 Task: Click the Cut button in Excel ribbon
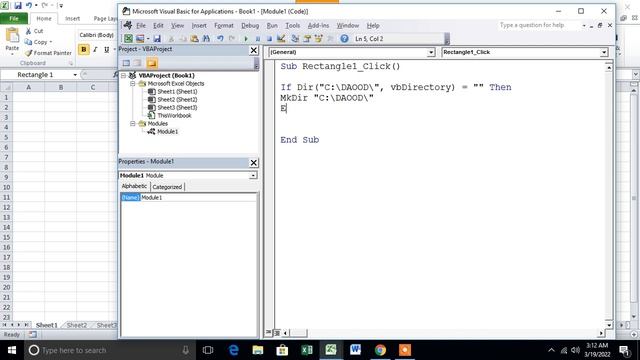coord(34,31)
